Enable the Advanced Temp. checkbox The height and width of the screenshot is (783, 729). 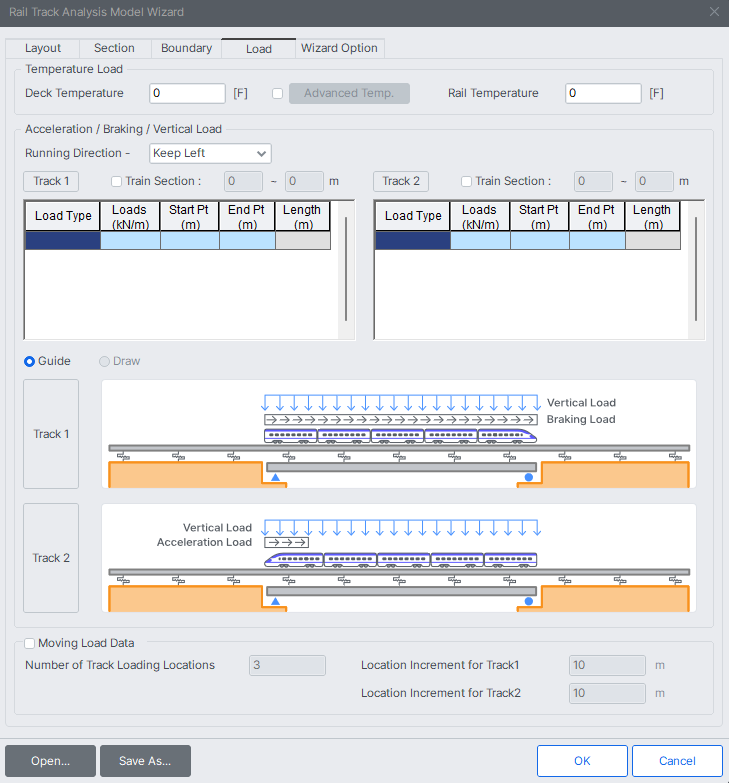coord(278,93)
